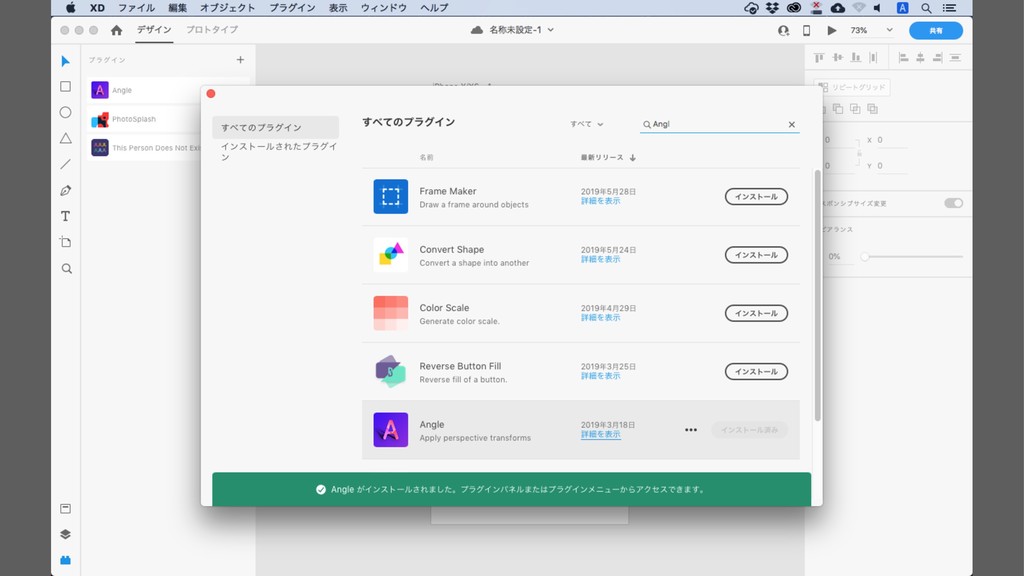Image resolution: width=1024 pixels, height=576 pixels.
Task: View details link for Angle
Action: point(600,434)
